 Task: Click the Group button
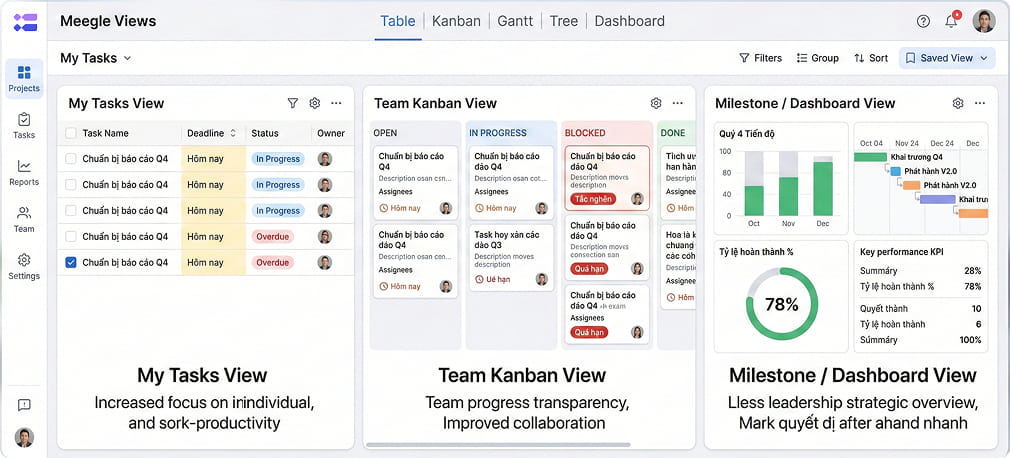817,58
